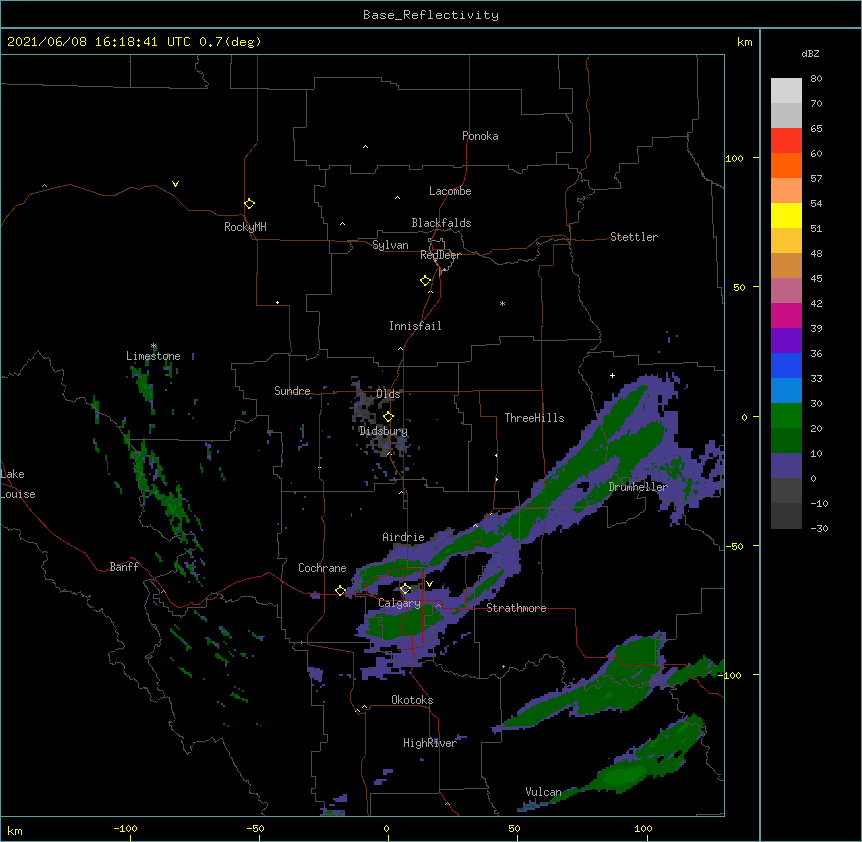Select the yellow station marker at Olds
The image size is (862, 842).
coord(388,416)
